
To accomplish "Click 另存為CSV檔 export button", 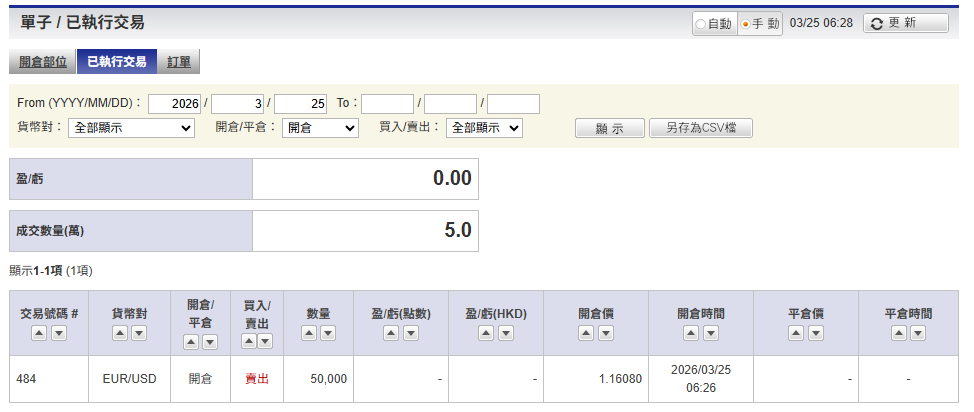I will [701, 128].
